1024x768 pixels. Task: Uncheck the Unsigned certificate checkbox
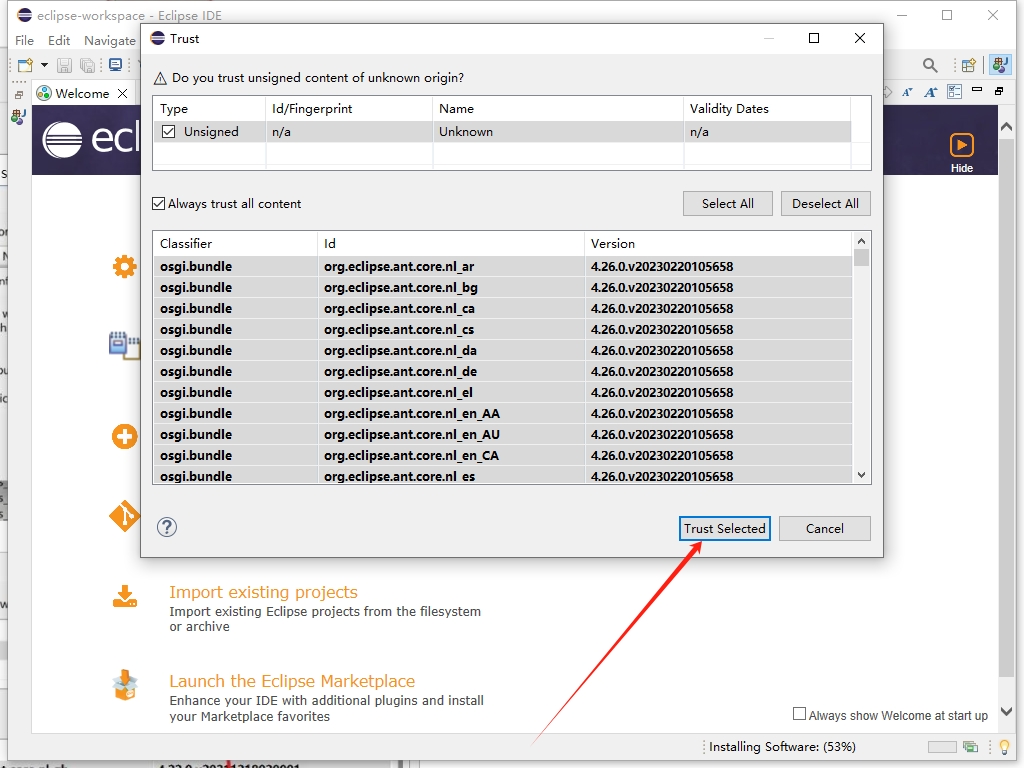[x=168, y=131]
